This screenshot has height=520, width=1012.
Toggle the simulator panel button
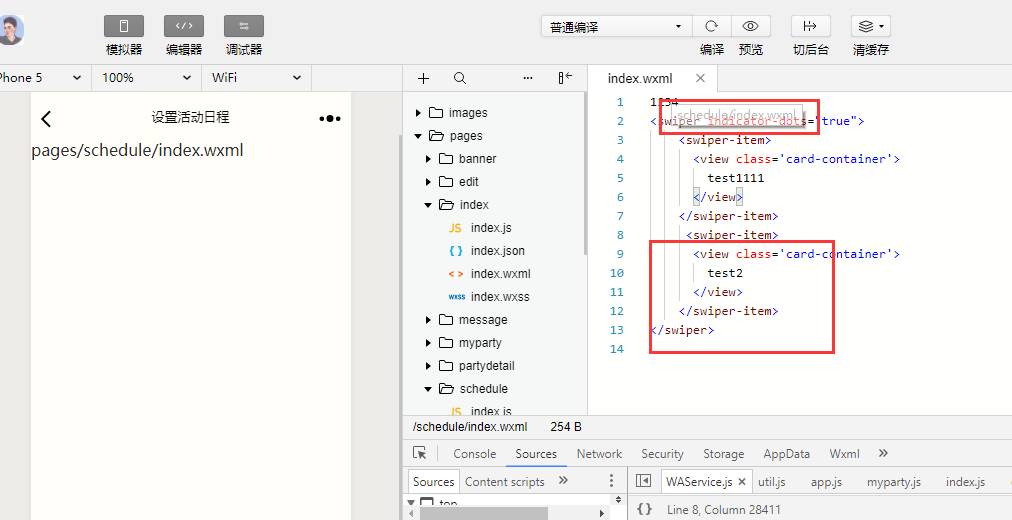point(124,26)
